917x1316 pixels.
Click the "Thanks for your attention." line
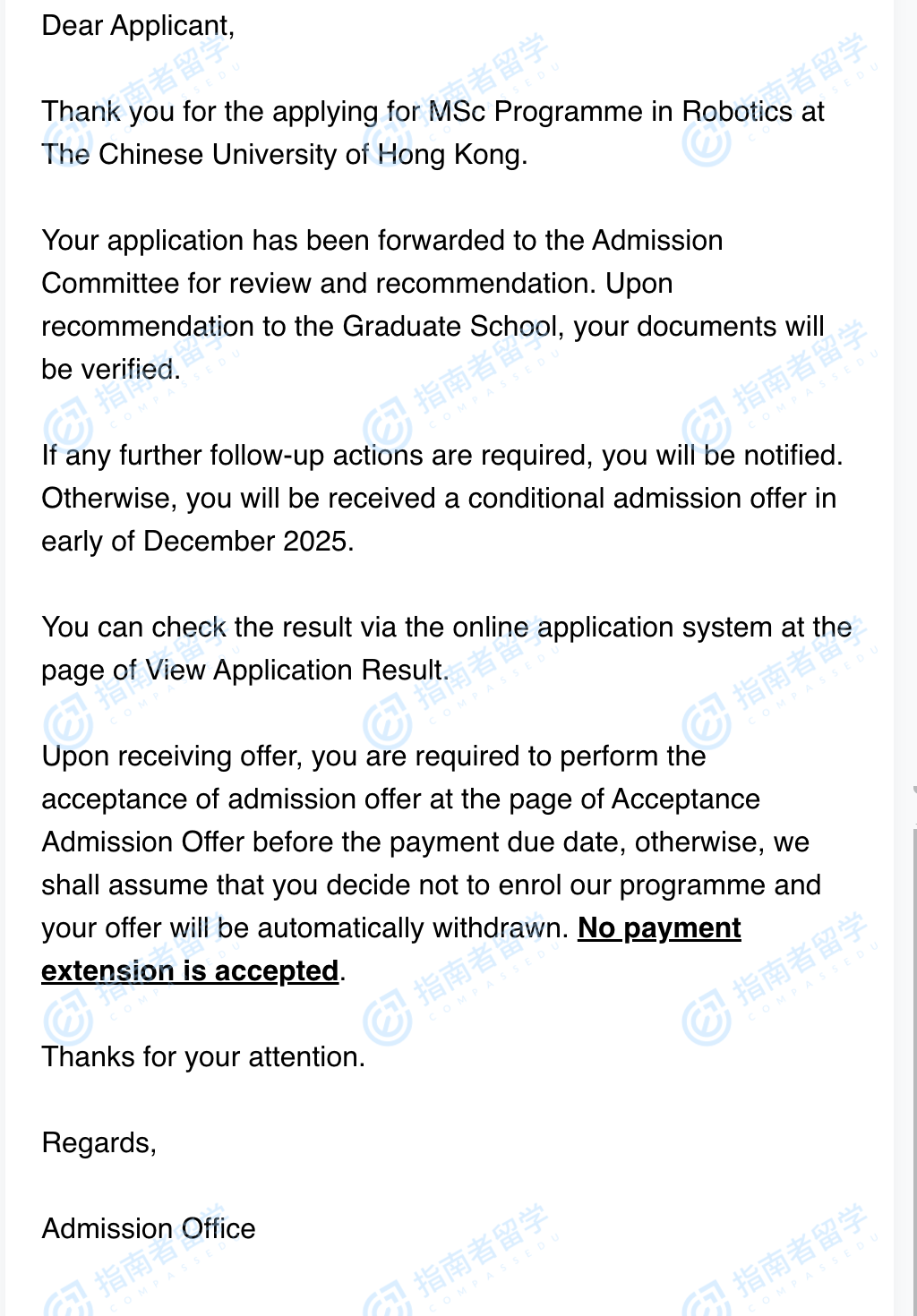click(x=203, y=1057)
